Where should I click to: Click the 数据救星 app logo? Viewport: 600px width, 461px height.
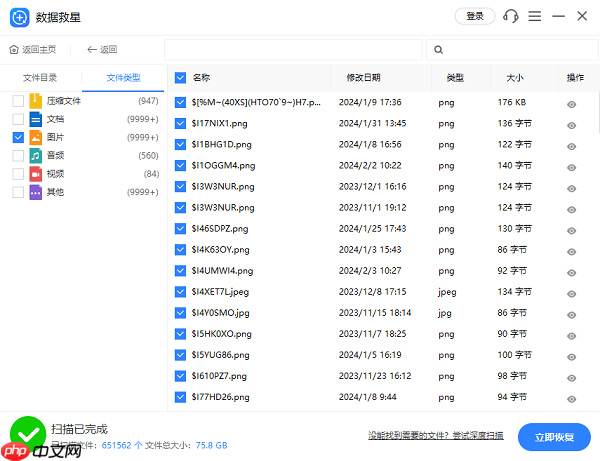[x=19, y=17]
